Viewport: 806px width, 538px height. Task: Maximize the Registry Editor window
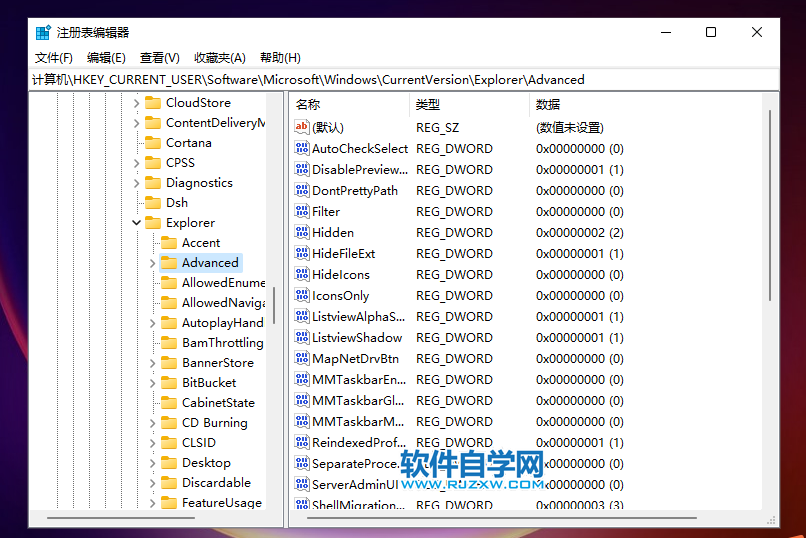[x=711, y=32]
